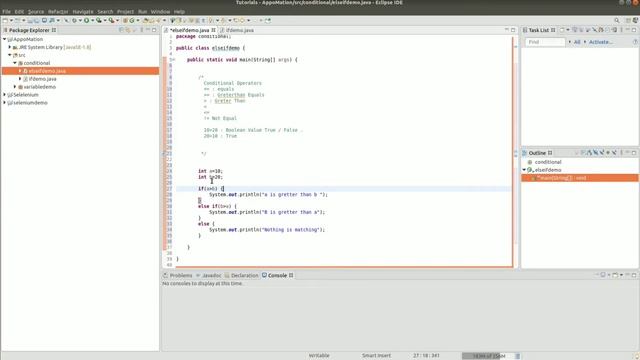The height and width of the screenshot is (360, 640).
Task: Click the Open Console icon in Console view
Action: tap(615, 275)
